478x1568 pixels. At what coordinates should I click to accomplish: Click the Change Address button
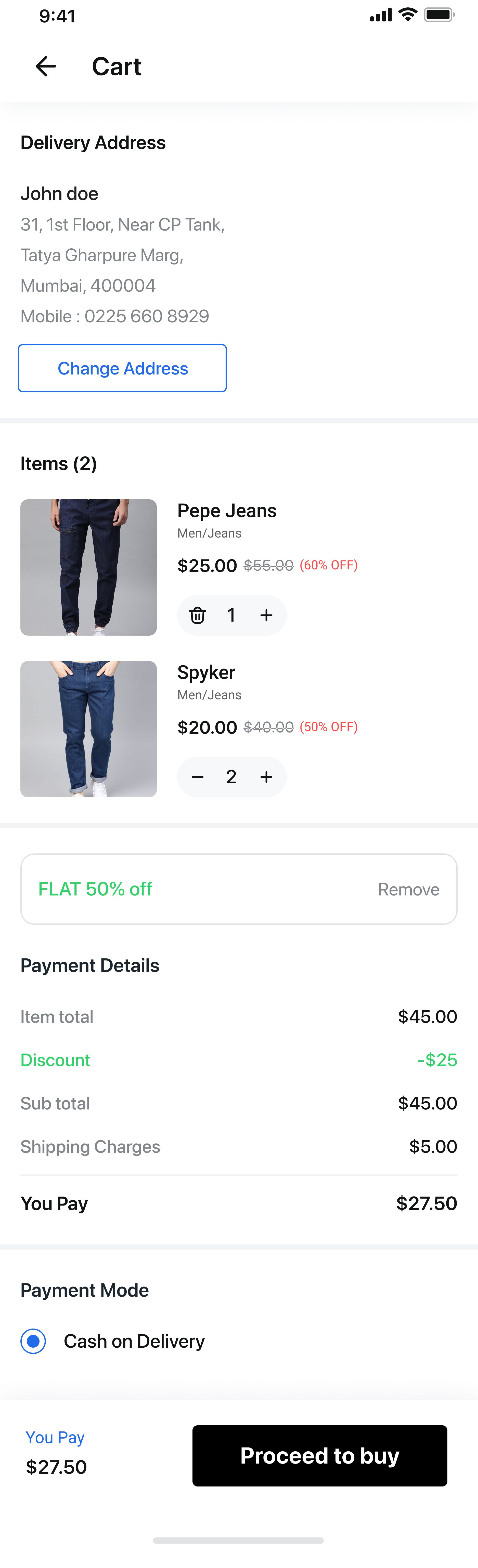[122, 368]
